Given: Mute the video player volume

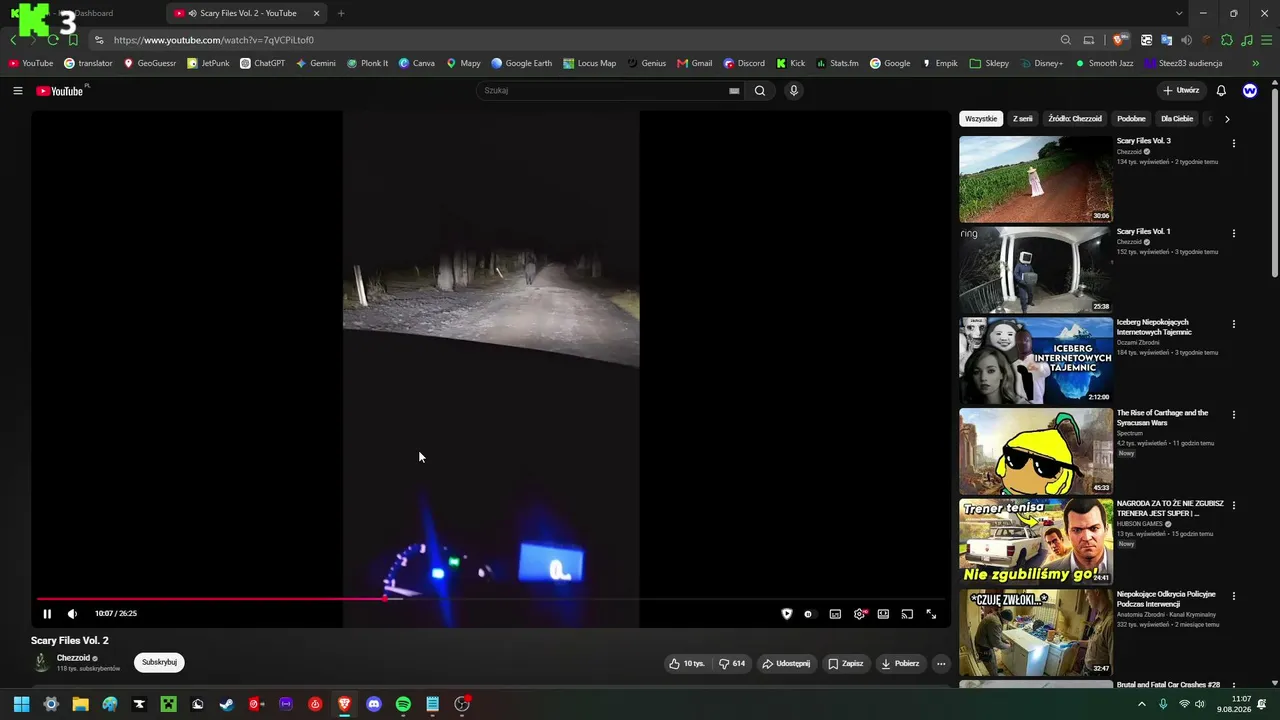Looking at the screenshot, I should click(x=72, y=614).
